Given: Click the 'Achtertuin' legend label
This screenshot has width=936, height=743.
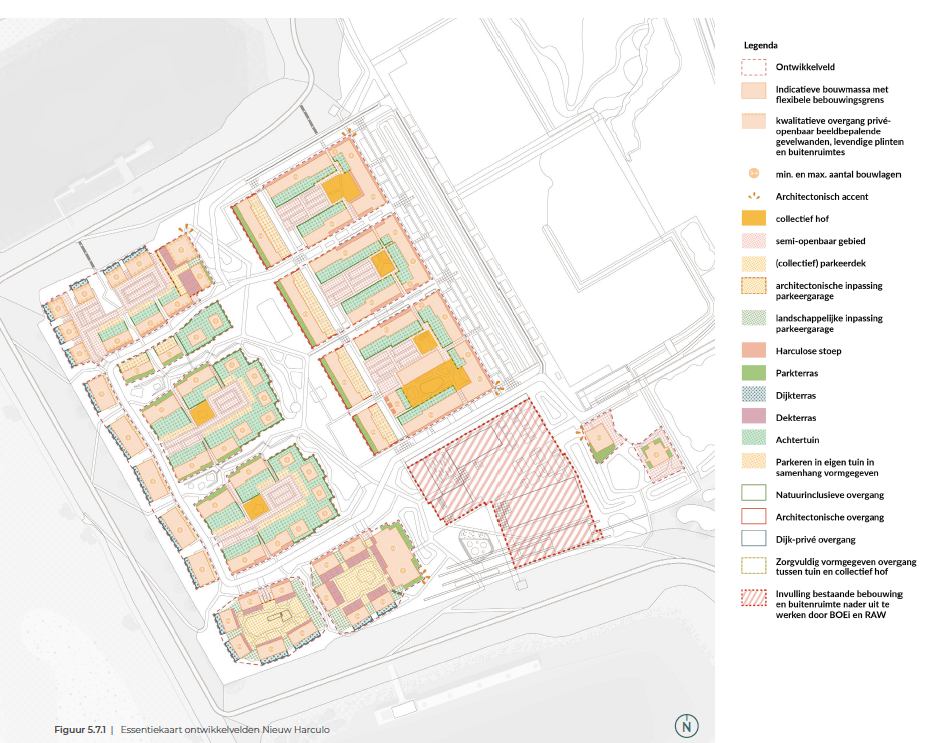Looking at the screenshot, I should 798,440.
